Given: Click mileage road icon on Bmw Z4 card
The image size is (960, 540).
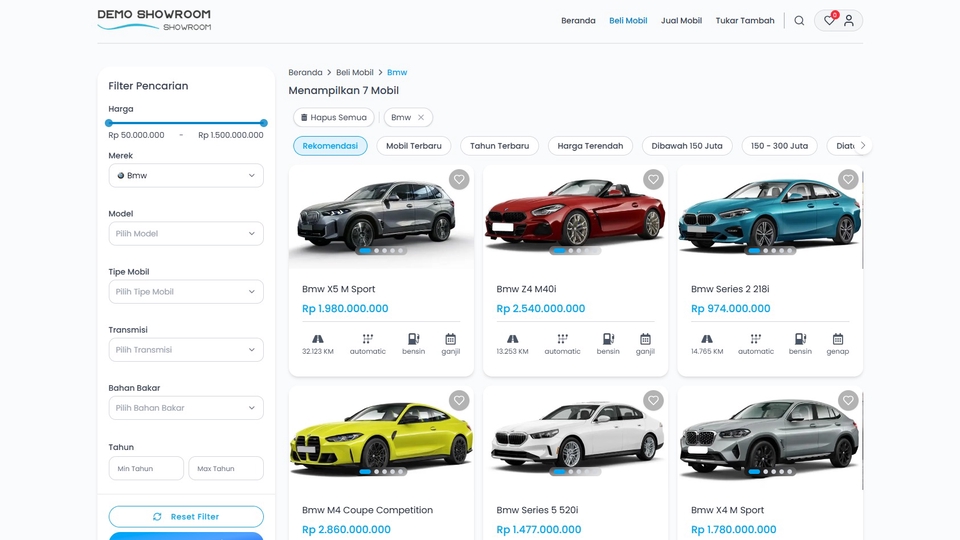Looking at the screenshot, I should [x=512, y=339].
